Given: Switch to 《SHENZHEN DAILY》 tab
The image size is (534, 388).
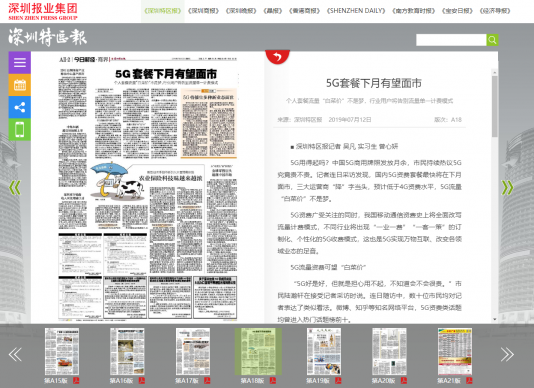Looking at the screenshot, I should pyautogui.click(x=356, y=11).
